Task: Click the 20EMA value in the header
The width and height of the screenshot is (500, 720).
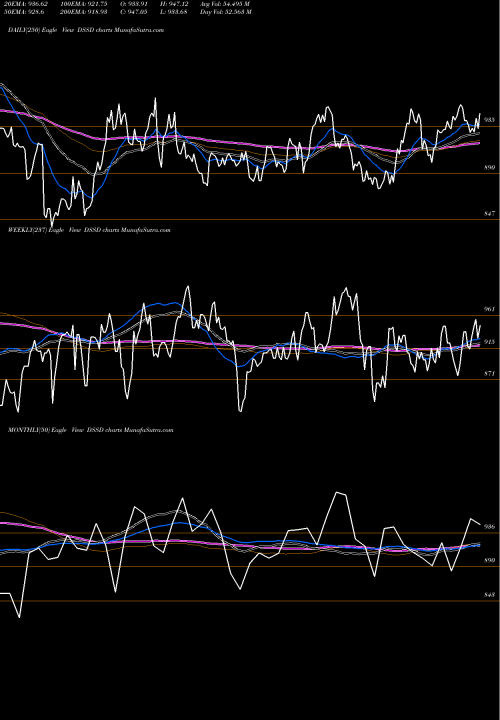Action: (x=26, y=4)
